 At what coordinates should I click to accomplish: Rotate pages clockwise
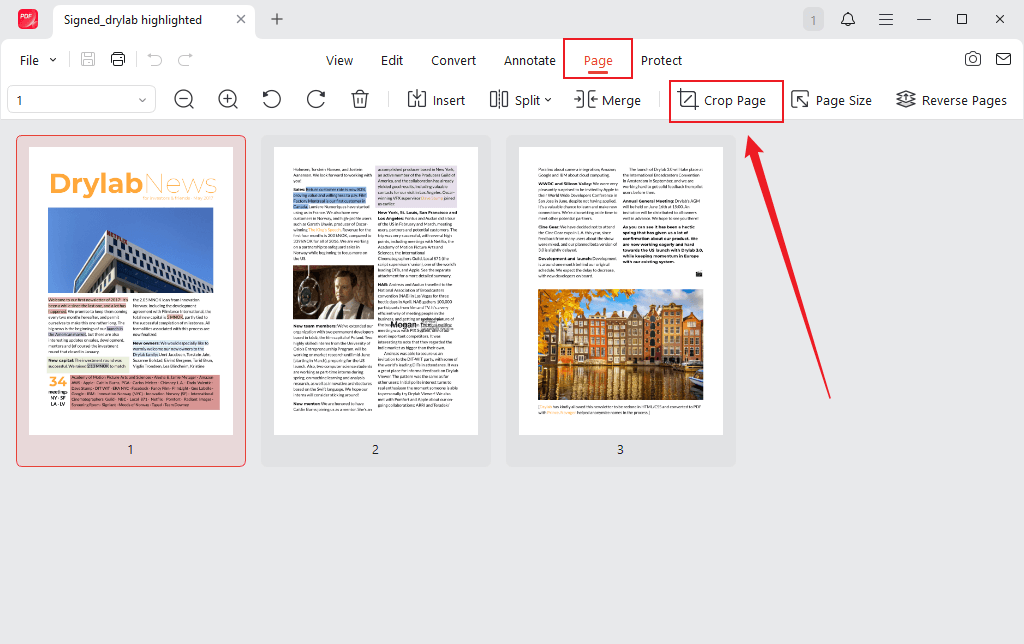point(315,100)
